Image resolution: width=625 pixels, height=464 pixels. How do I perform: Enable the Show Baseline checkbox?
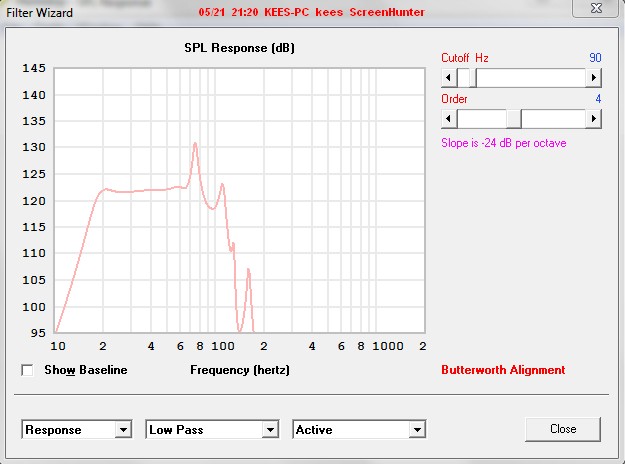tap(28, 370)
